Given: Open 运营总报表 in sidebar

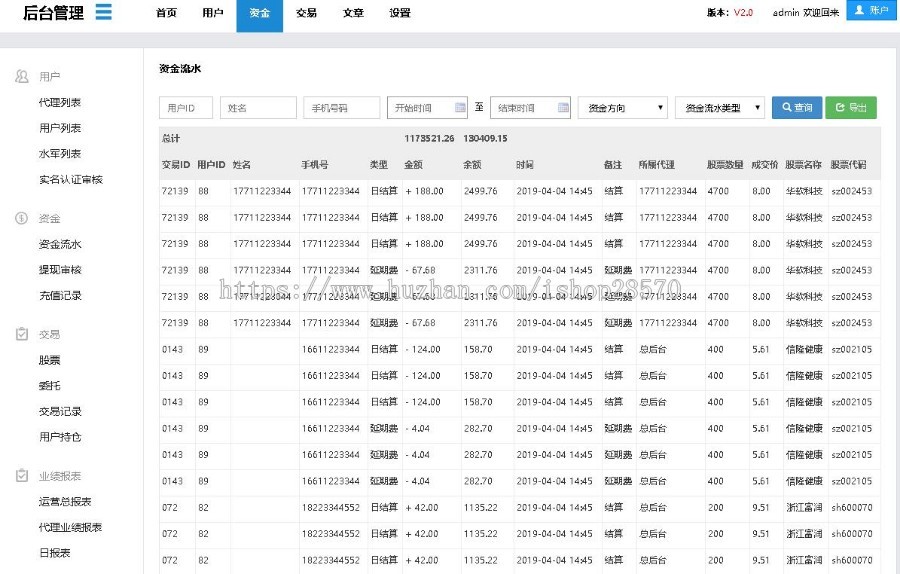Looking at the screenshot, I should click(x=65, y=502).
